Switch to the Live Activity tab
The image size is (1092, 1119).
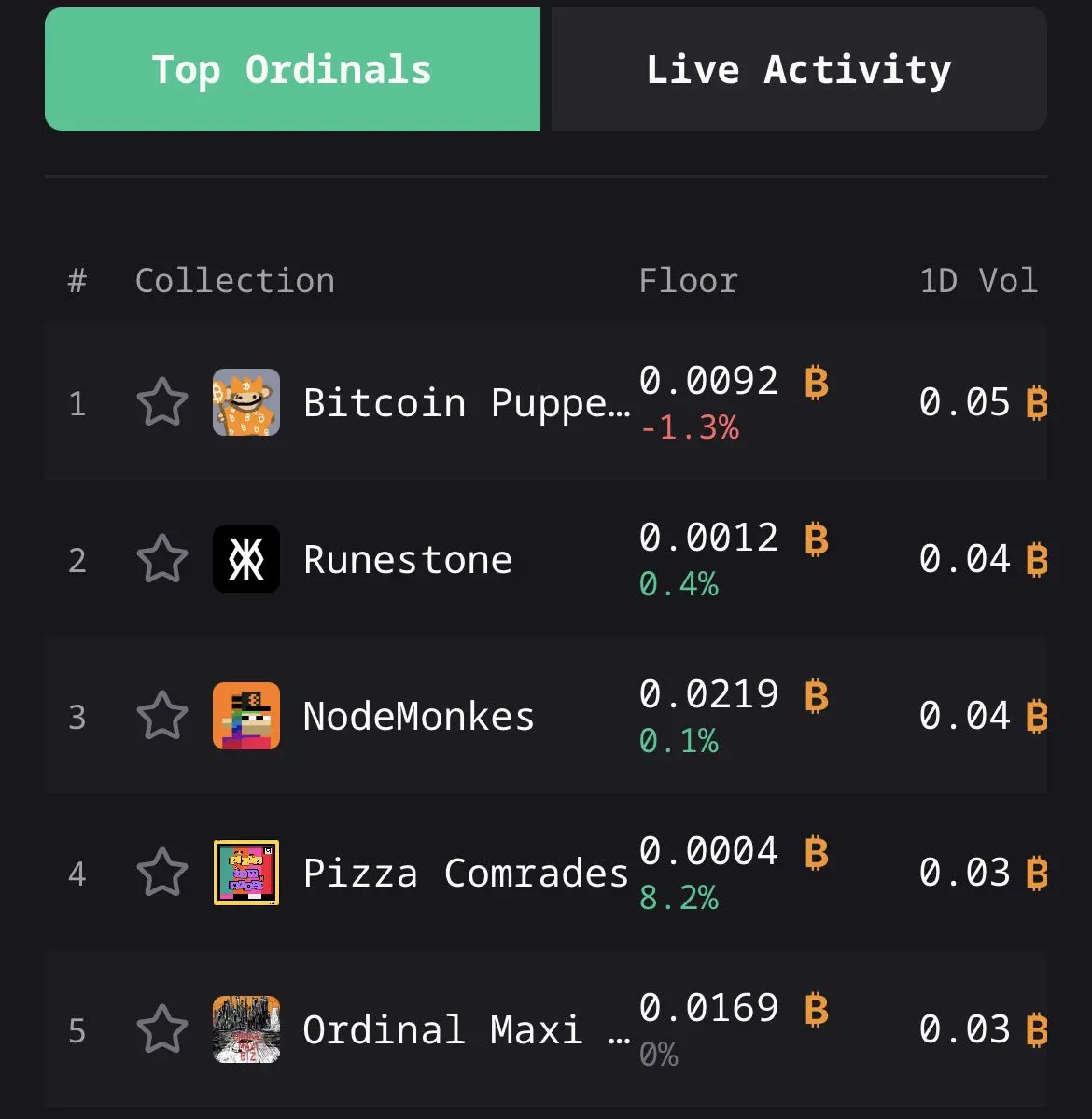pos(799,69)
